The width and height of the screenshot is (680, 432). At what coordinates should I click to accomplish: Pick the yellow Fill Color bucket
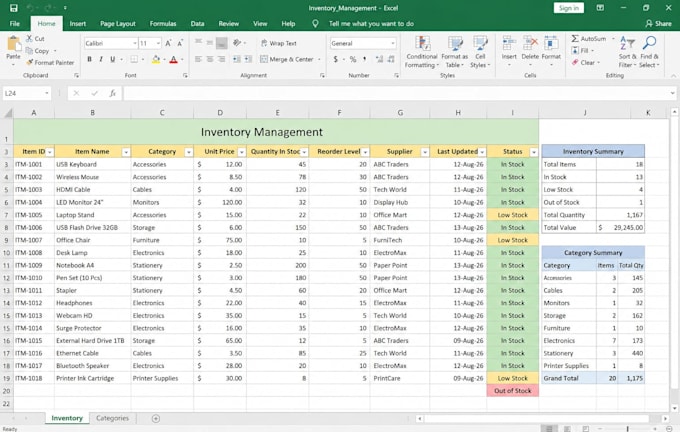156,59
